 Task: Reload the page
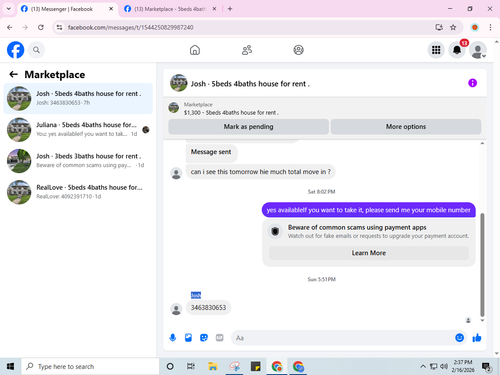coord(41,27)
